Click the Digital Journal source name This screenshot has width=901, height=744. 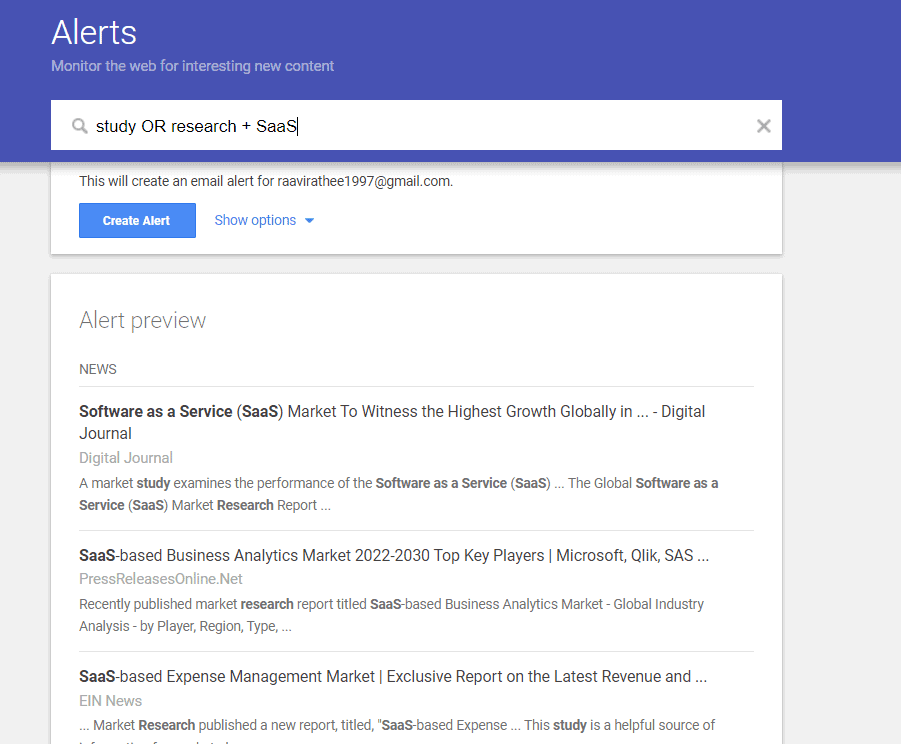[126, 458]
